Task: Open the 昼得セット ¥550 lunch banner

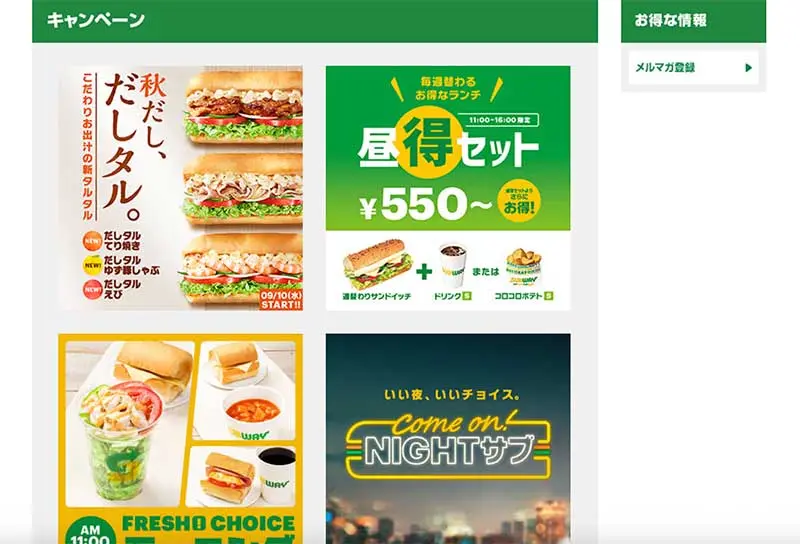Action: [448, 188]
